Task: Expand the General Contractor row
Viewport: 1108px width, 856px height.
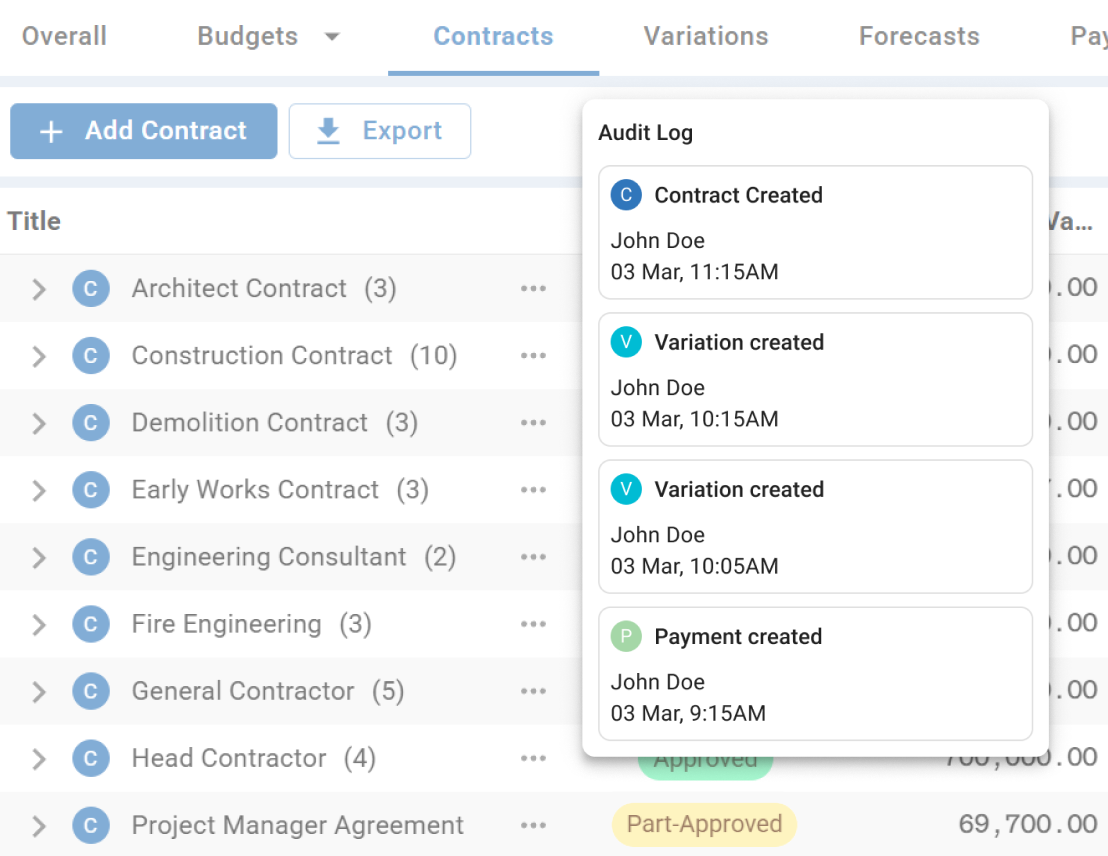Action: click(38, 690)
